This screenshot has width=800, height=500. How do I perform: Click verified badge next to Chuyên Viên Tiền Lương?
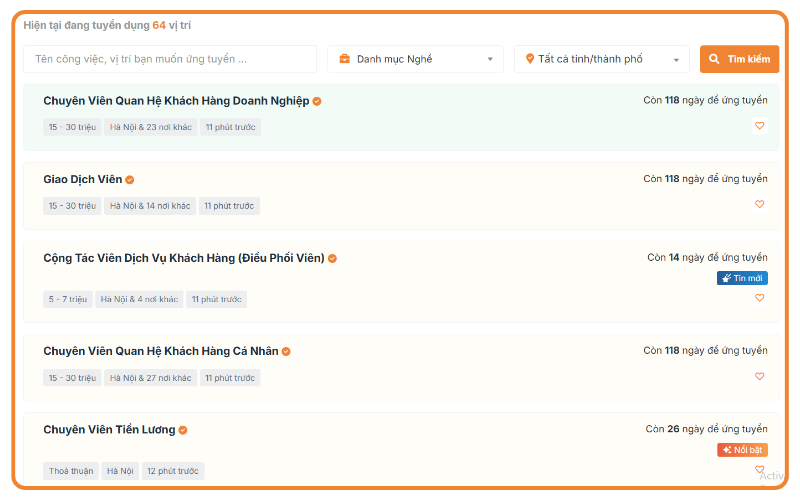tap(183, 430)
